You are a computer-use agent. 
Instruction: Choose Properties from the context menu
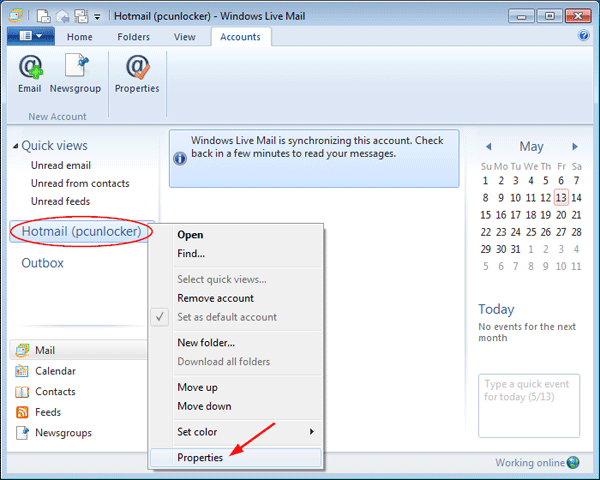pos(200,457)
